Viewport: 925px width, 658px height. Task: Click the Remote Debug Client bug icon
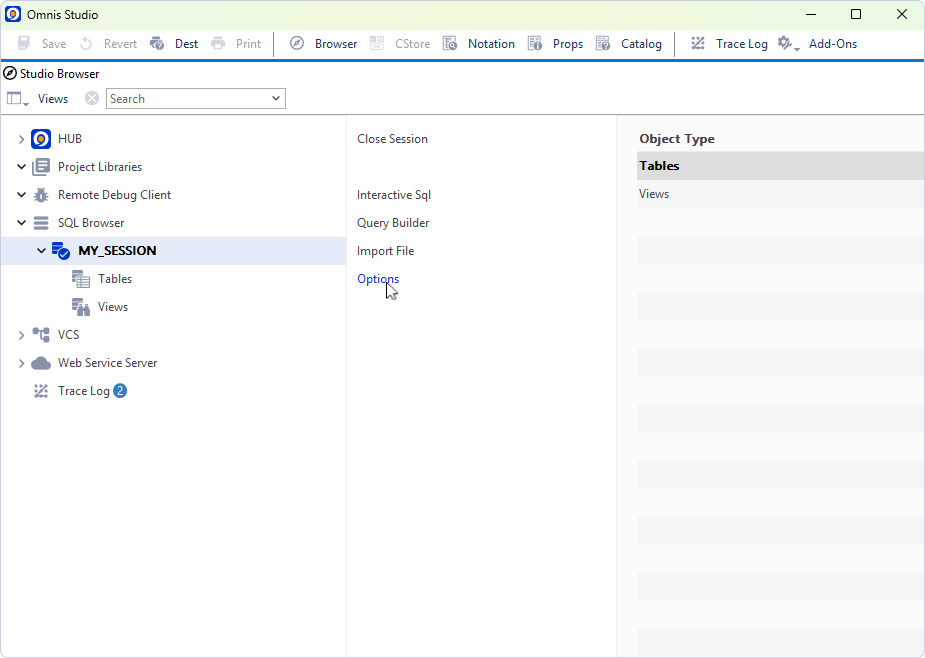tap(41, 195)
